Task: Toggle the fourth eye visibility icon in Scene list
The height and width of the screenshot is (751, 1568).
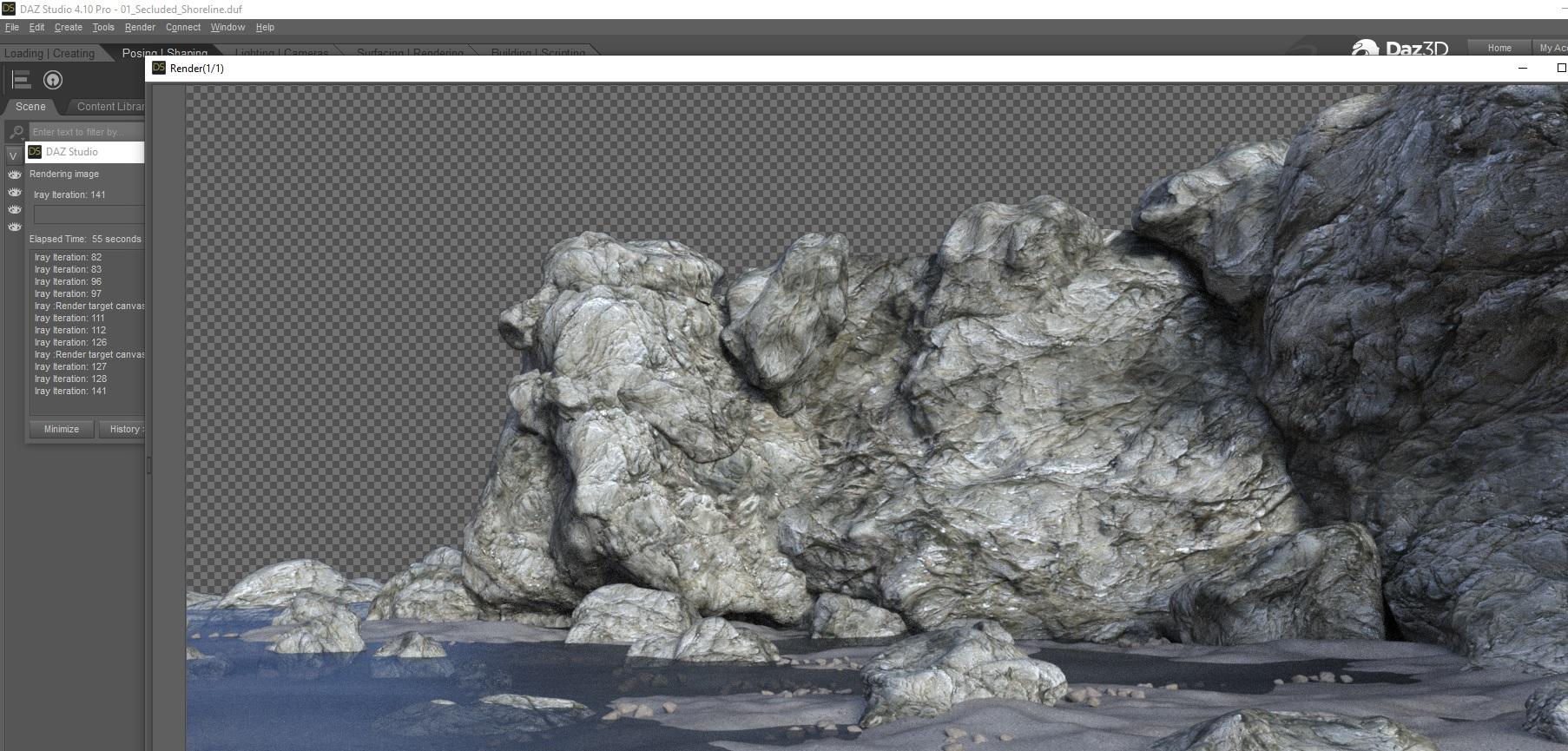Action: click(15, 227)
